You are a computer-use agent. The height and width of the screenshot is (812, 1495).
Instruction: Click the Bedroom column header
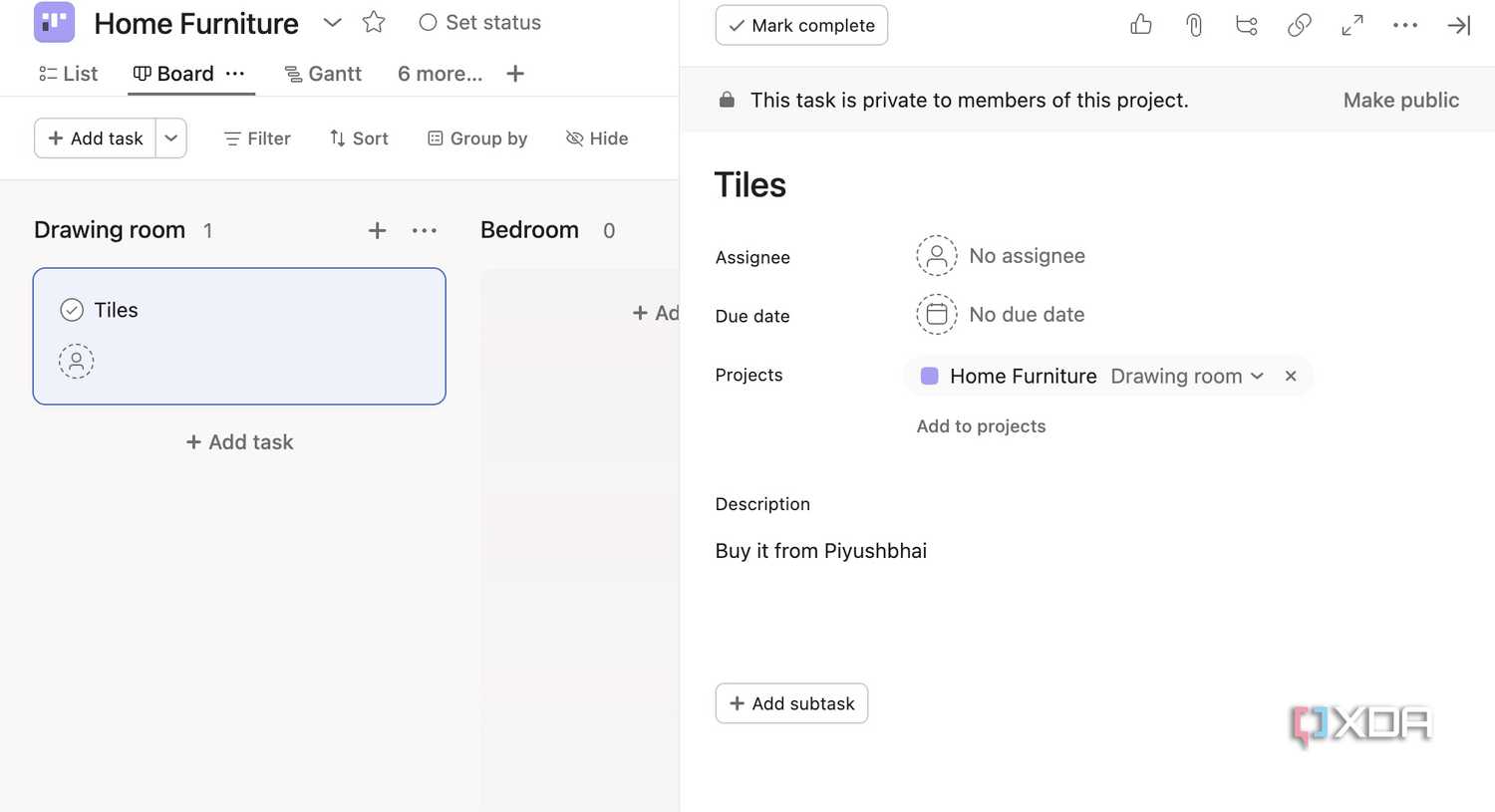529,230
